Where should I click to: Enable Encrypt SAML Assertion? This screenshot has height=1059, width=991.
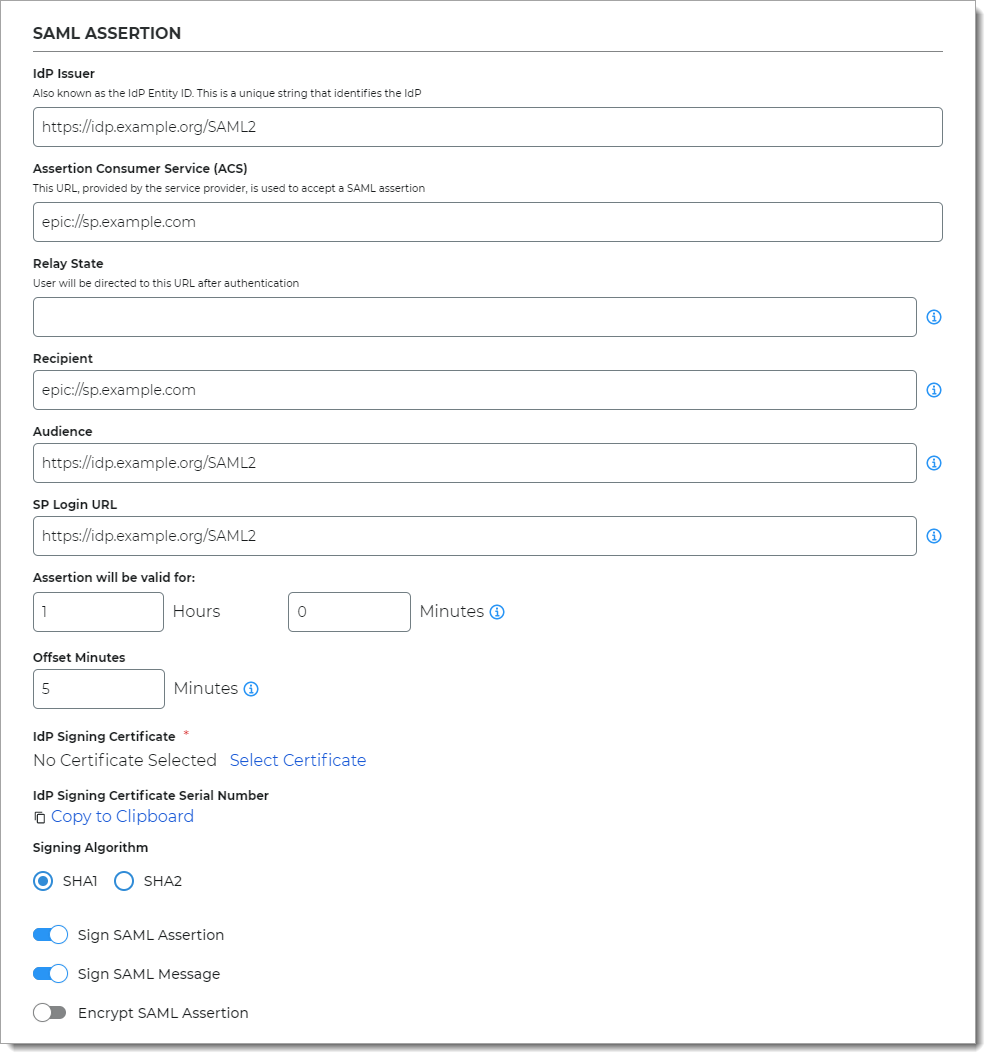[x=49, y=1012]
